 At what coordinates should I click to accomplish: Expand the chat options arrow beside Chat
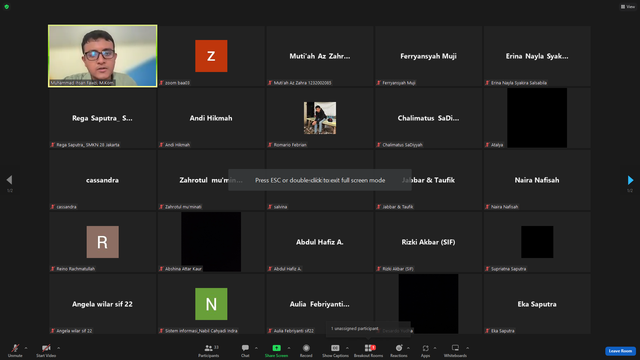pos(256,348)
